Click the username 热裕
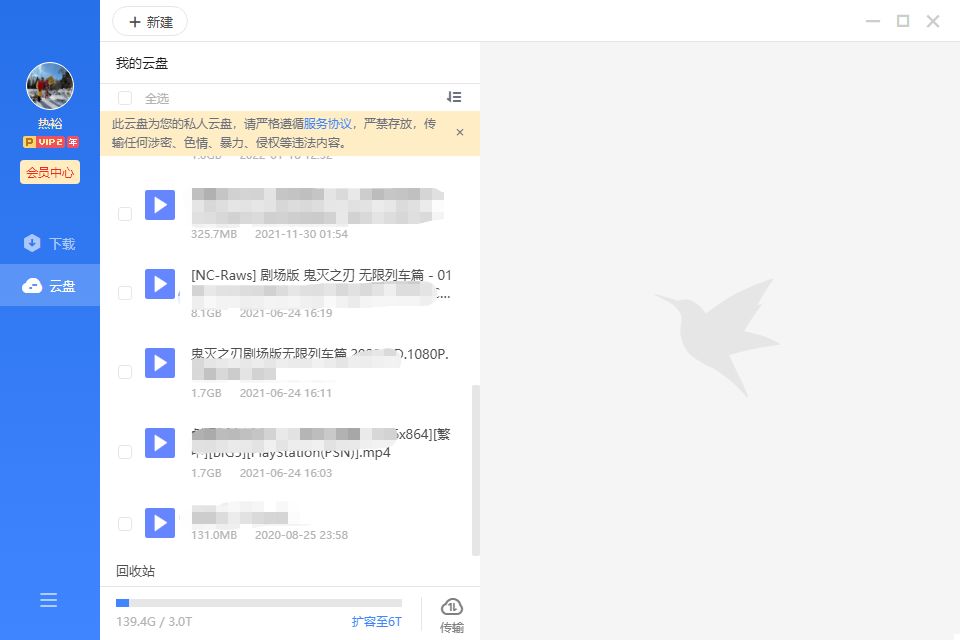Image resolution: width=960 pixels, height=640 pixels. point(50,124)
